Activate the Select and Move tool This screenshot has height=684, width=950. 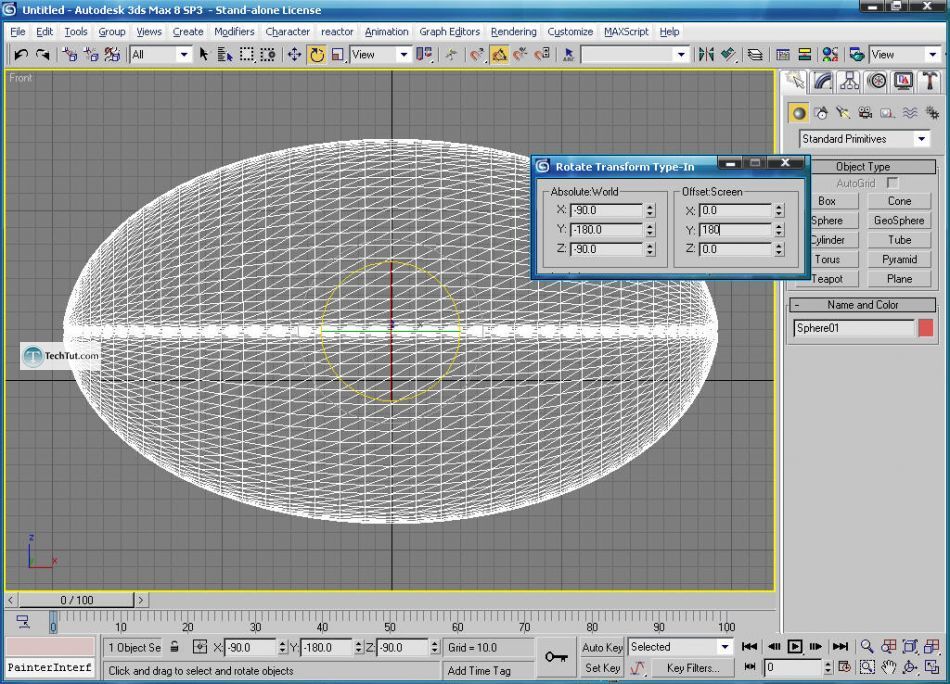[x=294, y=55]
